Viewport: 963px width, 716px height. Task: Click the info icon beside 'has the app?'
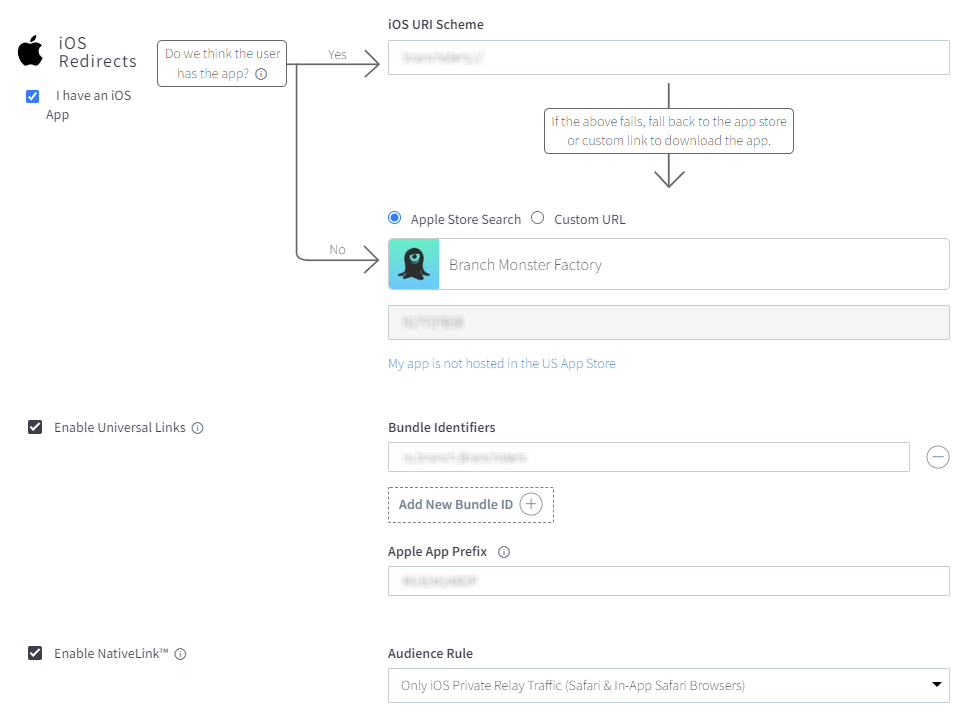coord(261,74)
